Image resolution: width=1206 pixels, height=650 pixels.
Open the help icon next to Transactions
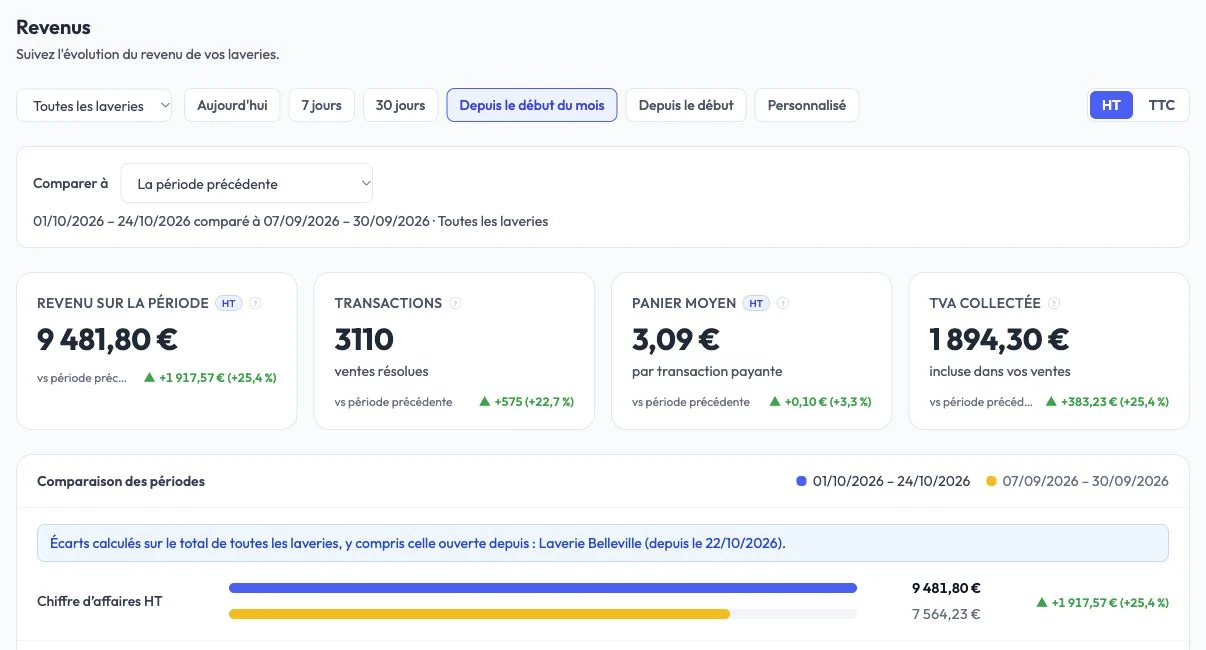tap(456, 303)
